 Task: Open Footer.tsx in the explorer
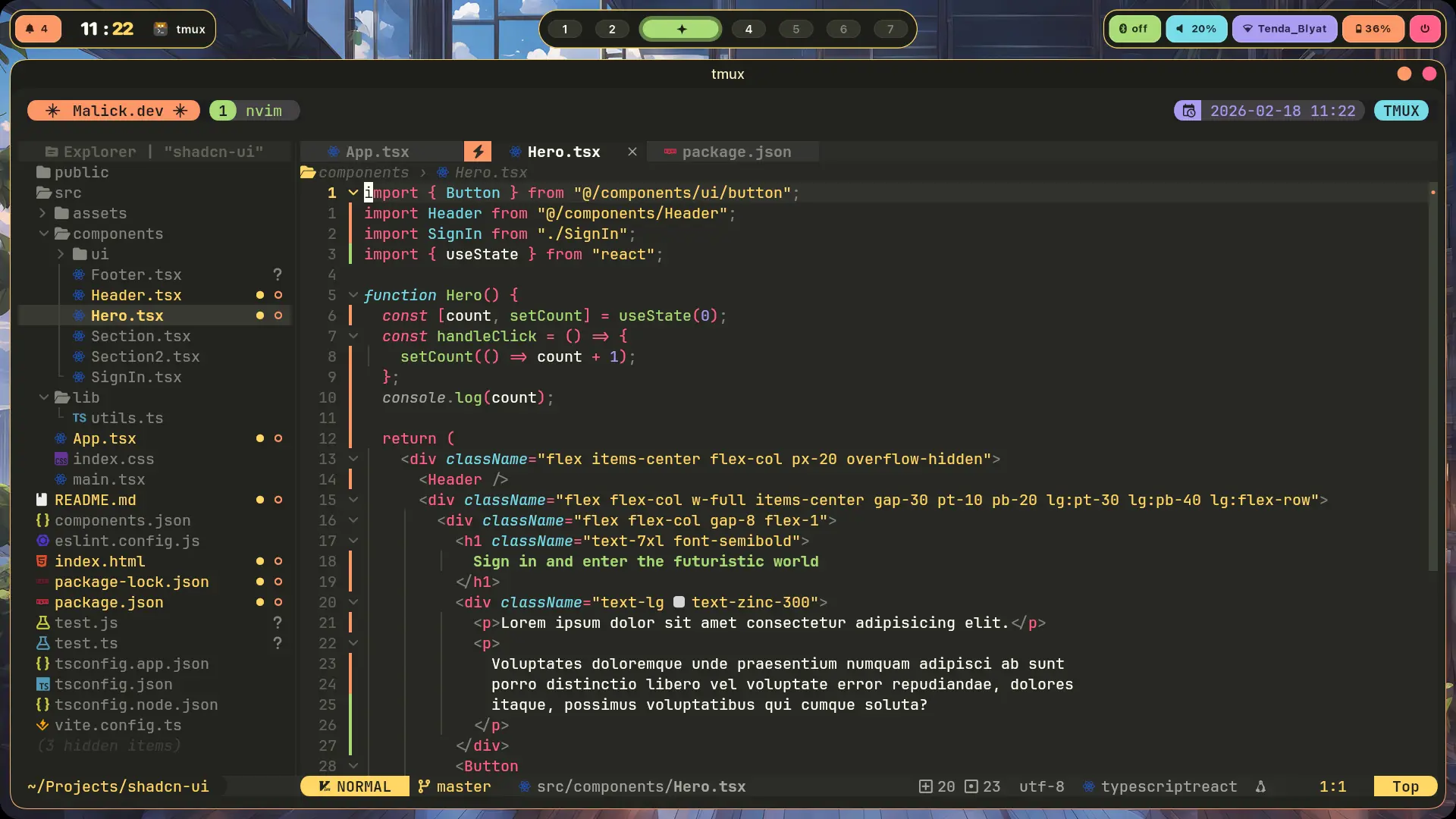[136, 275]
